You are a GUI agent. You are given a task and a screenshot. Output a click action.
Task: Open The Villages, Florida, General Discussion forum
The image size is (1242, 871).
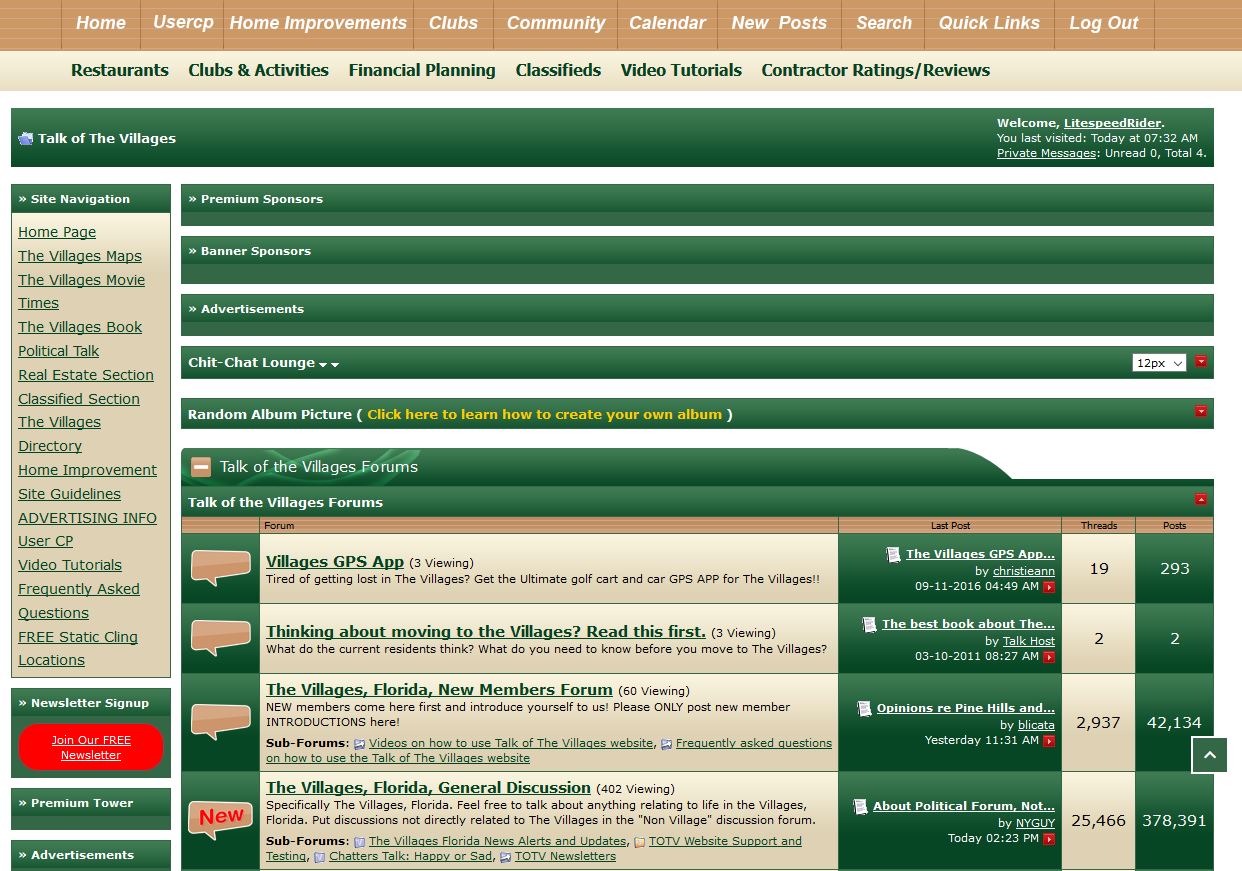428,788
